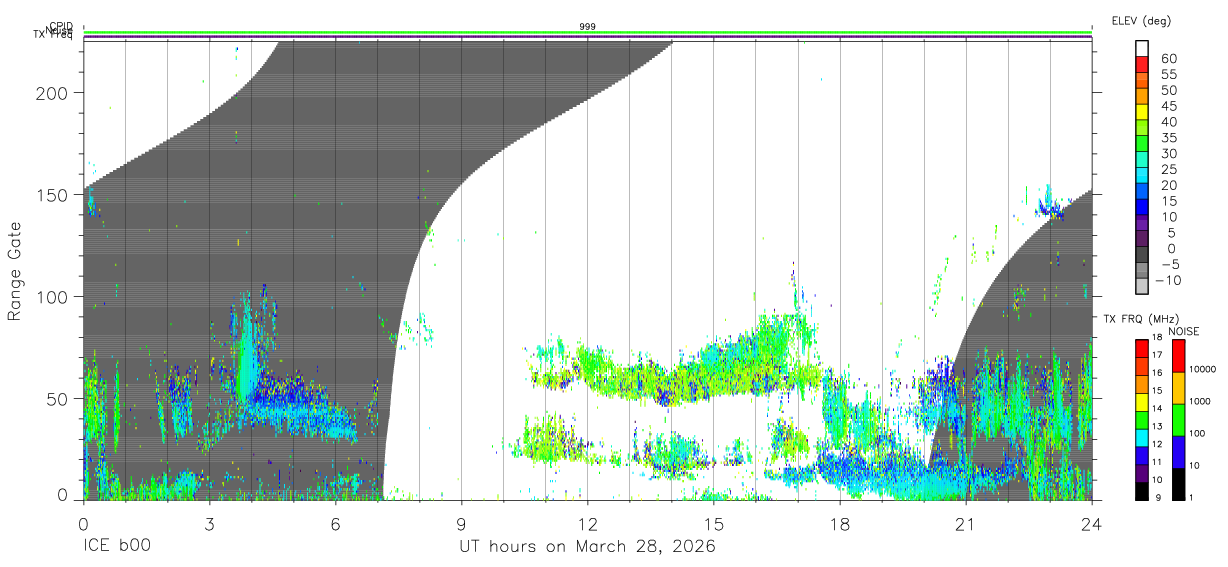
Task: Click the '15' tick on the UT hours axis
Action: (714, 523)
